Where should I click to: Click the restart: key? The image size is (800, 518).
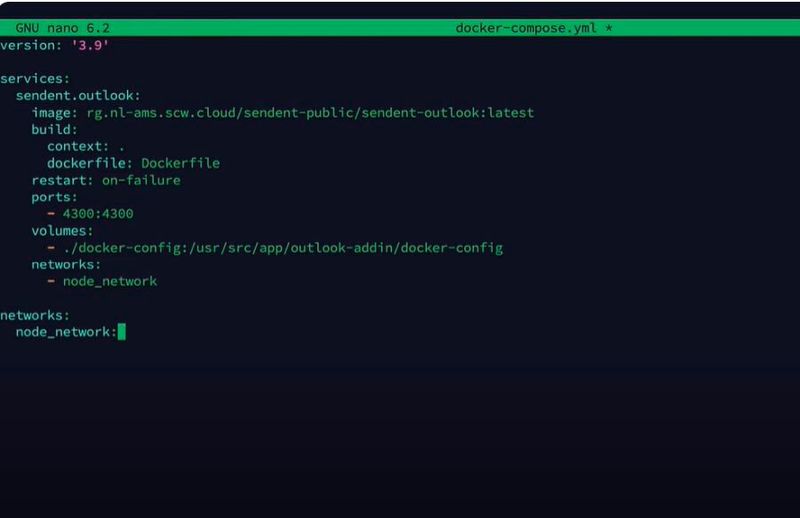coord(62,180)
